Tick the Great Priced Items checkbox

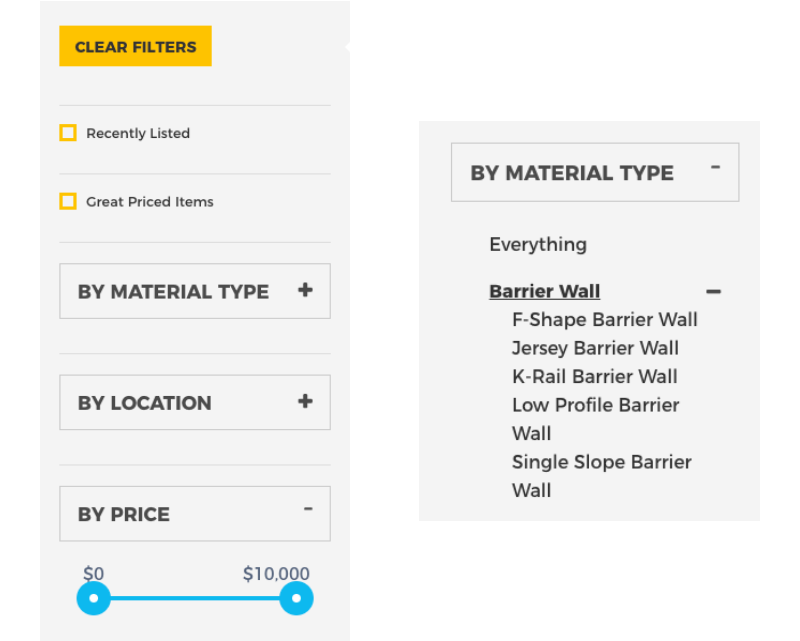coord(68,202)
